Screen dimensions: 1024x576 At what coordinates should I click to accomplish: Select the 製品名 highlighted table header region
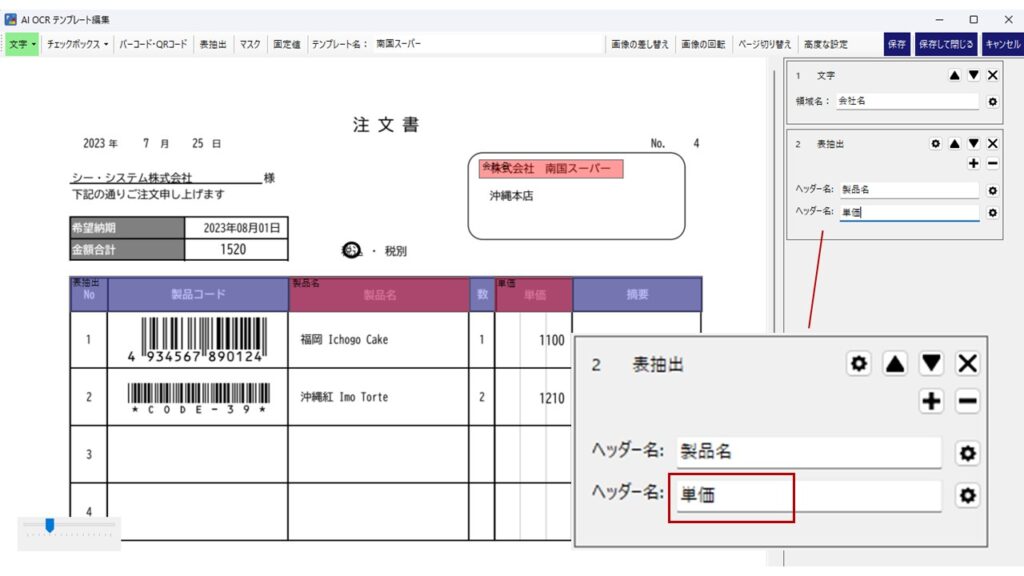pos(379,295)
